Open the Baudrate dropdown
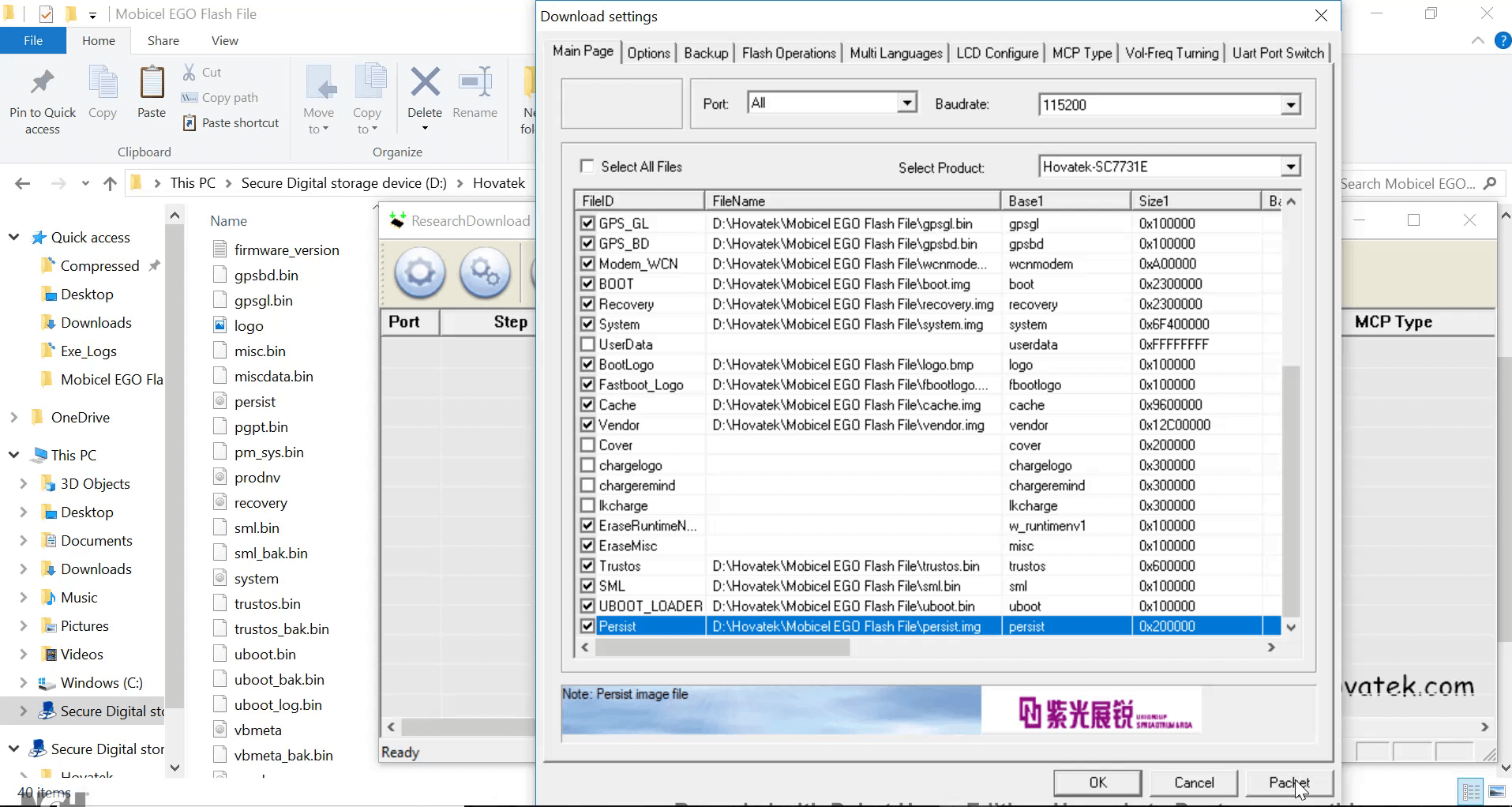Image resolution: width=1512 pixels, height=807 pixels. pos(1291,103)
